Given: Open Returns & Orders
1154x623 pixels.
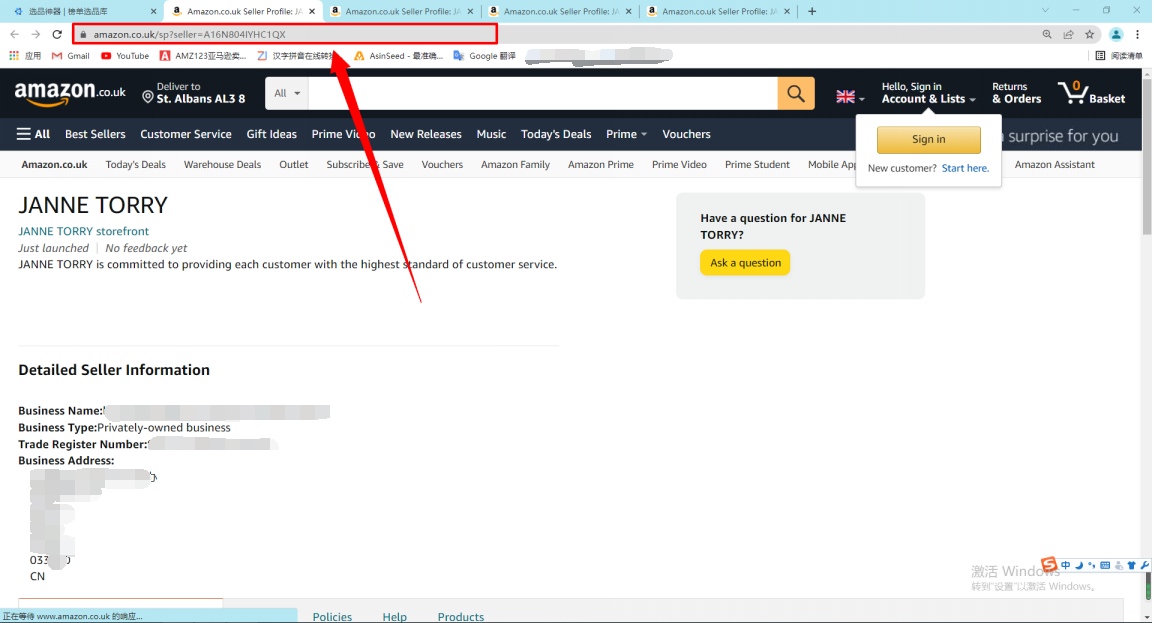Looking at the screenshot, I should [1016, 93].
